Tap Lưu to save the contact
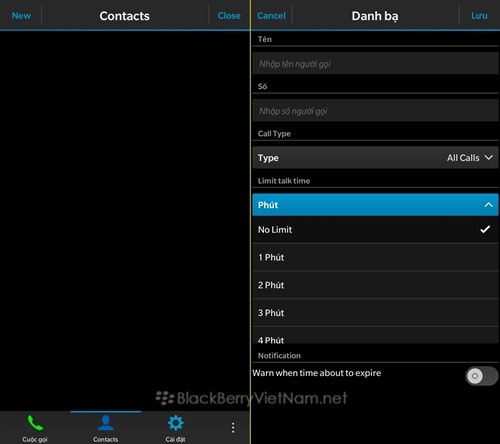 479,16
